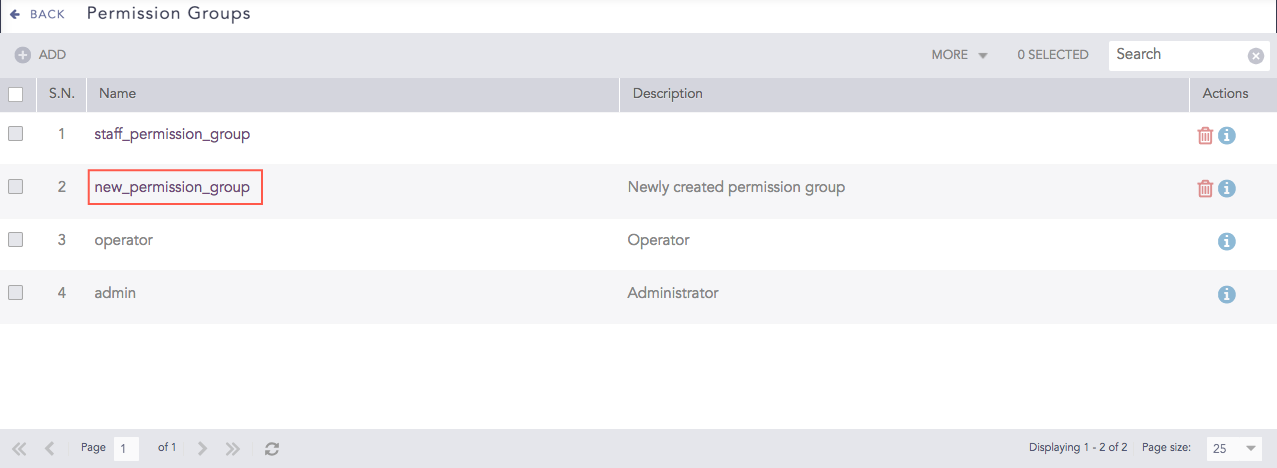Sort by the Description column header
This screenshot has height=468, width=1277.
667,93
